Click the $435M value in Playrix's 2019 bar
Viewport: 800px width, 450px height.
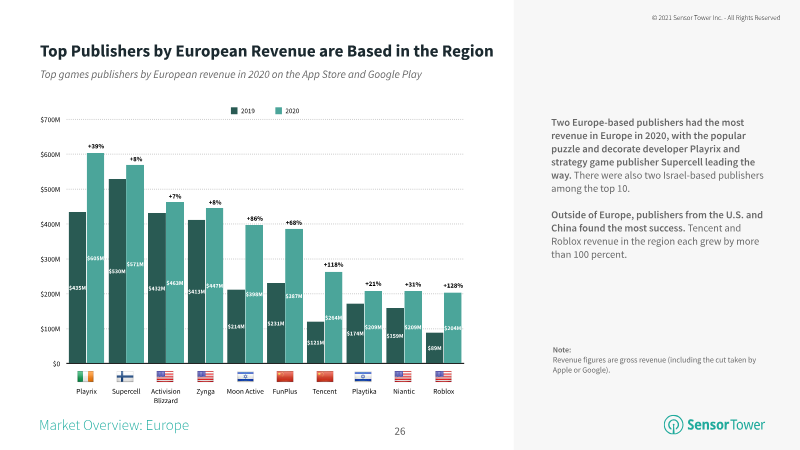78,288
